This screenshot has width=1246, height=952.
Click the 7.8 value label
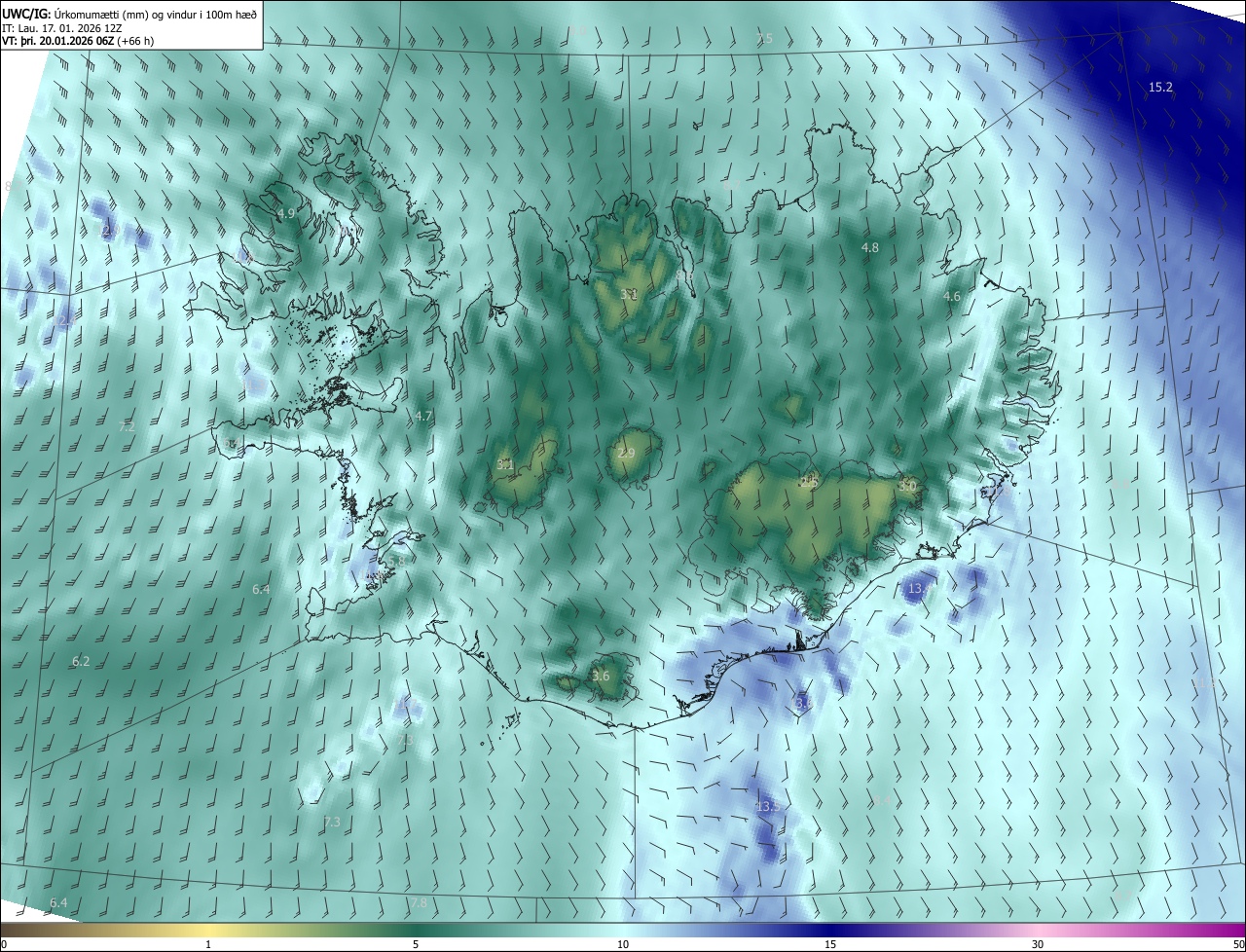point(419,904)
